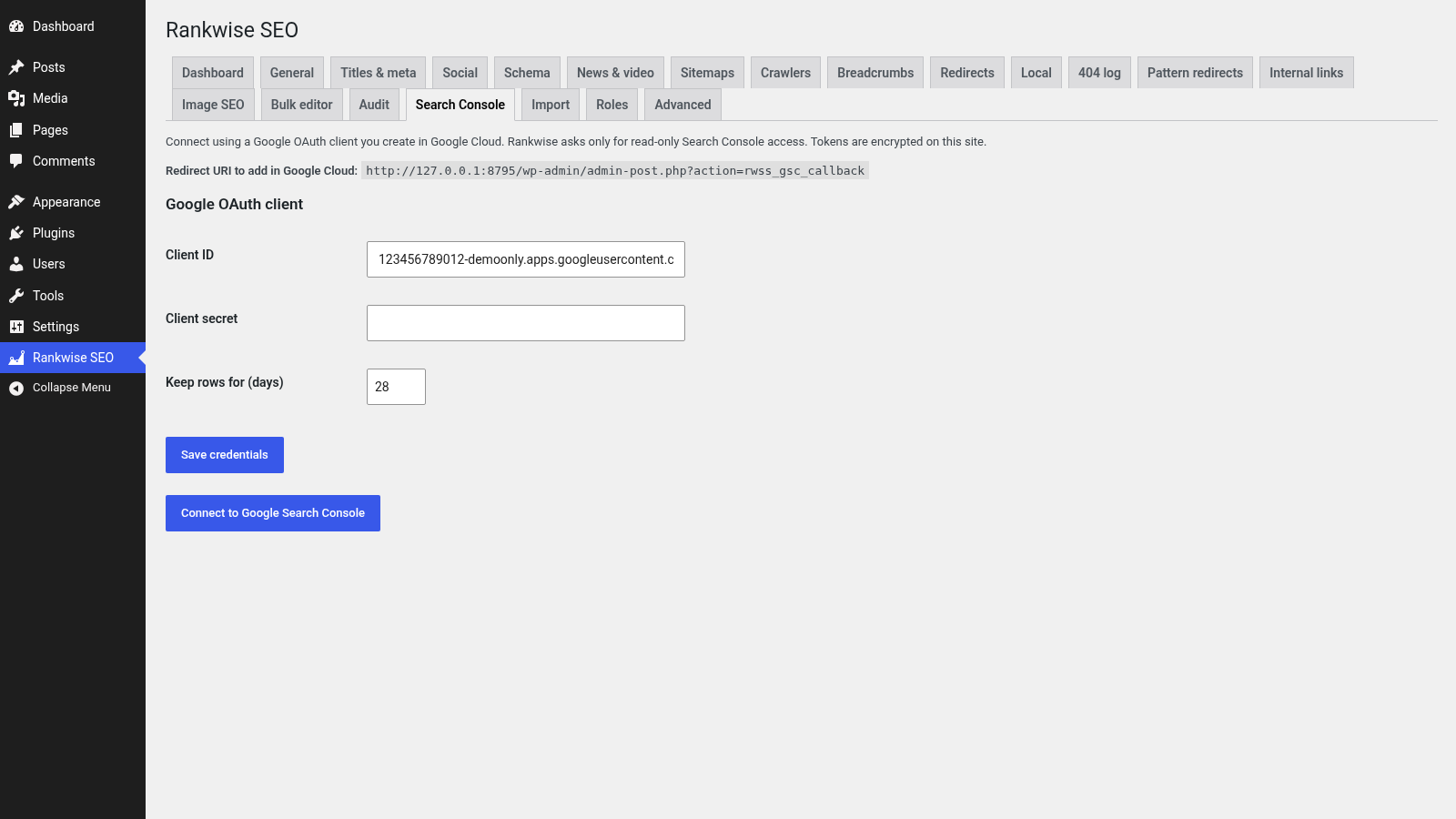Open the Local tab

click(1036, 73)
